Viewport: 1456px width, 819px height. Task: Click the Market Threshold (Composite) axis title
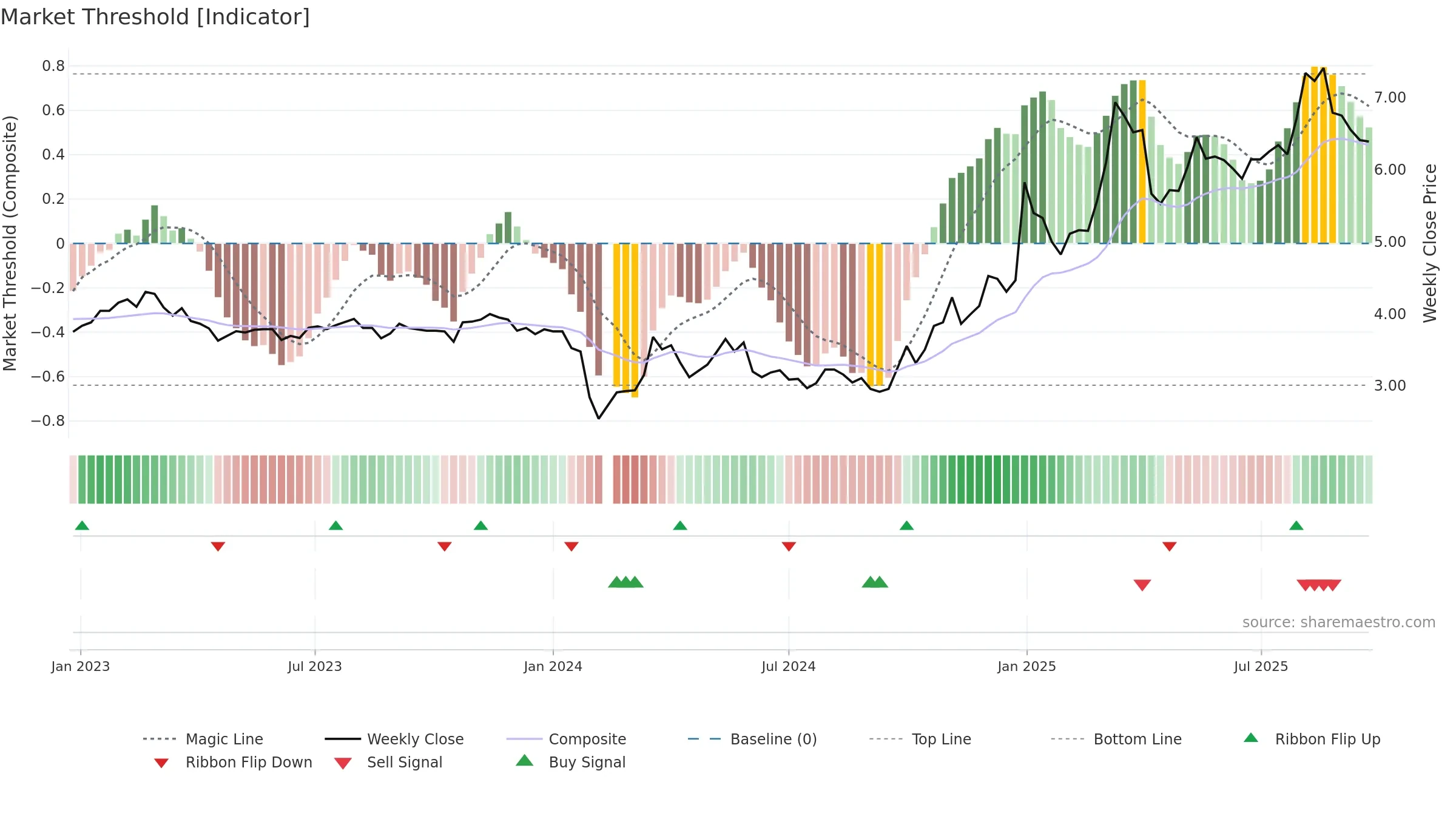10,243
